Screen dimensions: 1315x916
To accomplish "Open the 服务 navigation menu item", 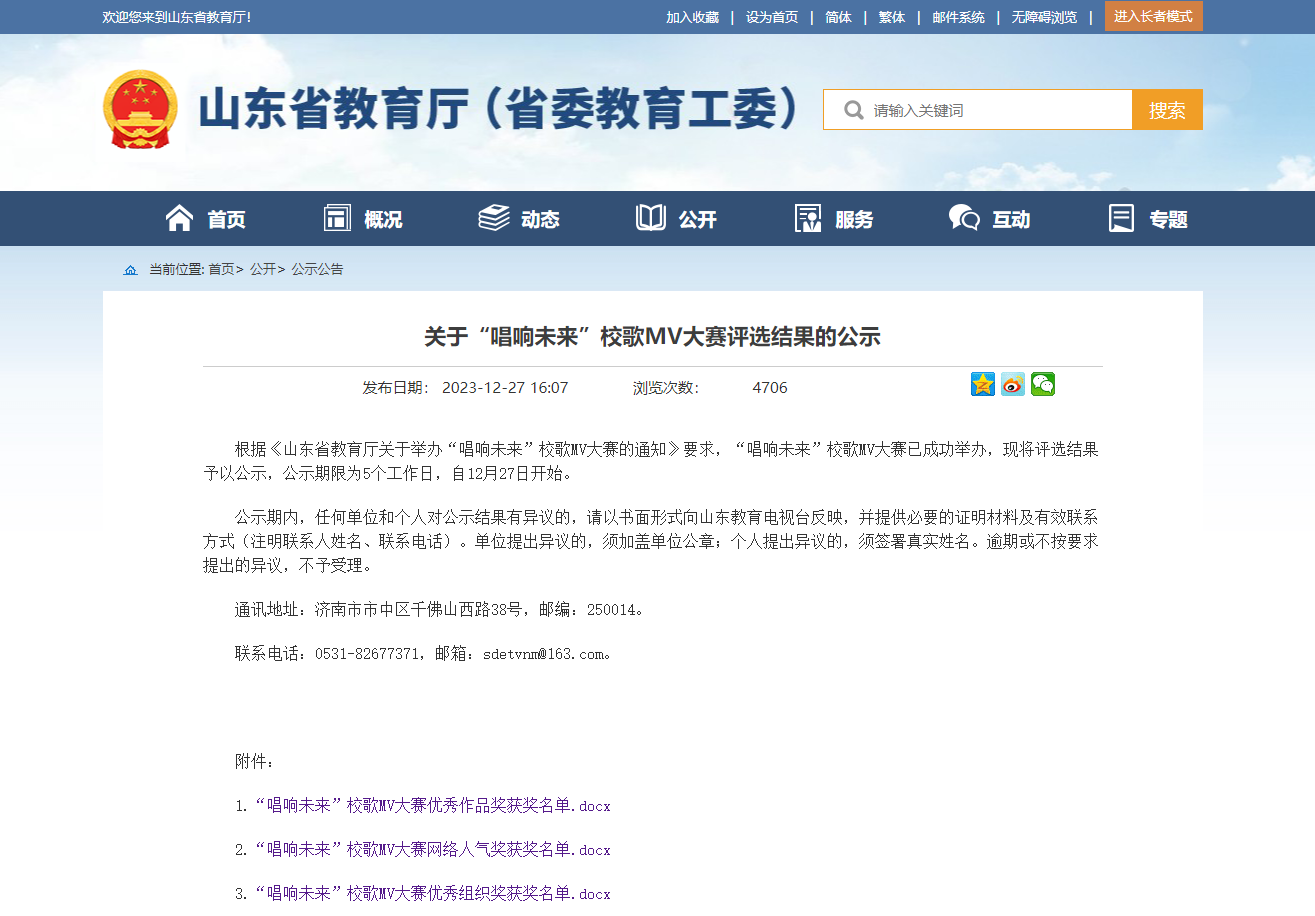I will point(854,219).
